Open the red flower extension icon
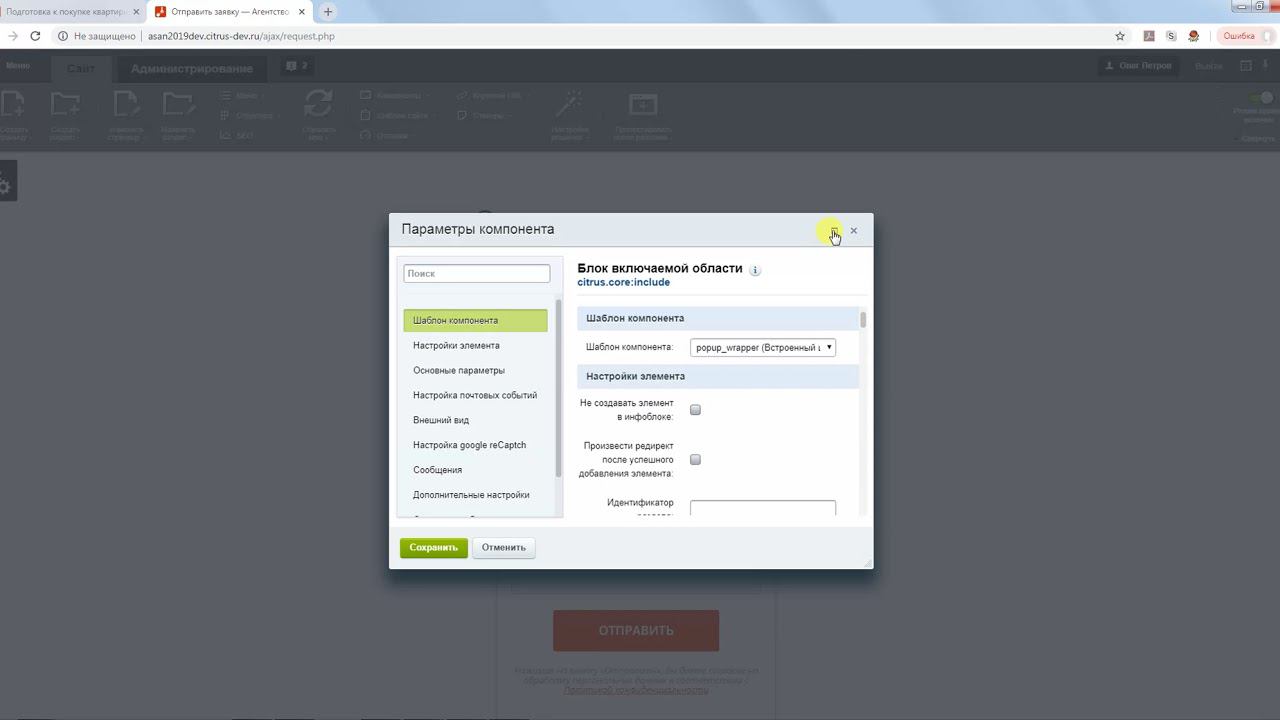 click(x=1194, y=36)
